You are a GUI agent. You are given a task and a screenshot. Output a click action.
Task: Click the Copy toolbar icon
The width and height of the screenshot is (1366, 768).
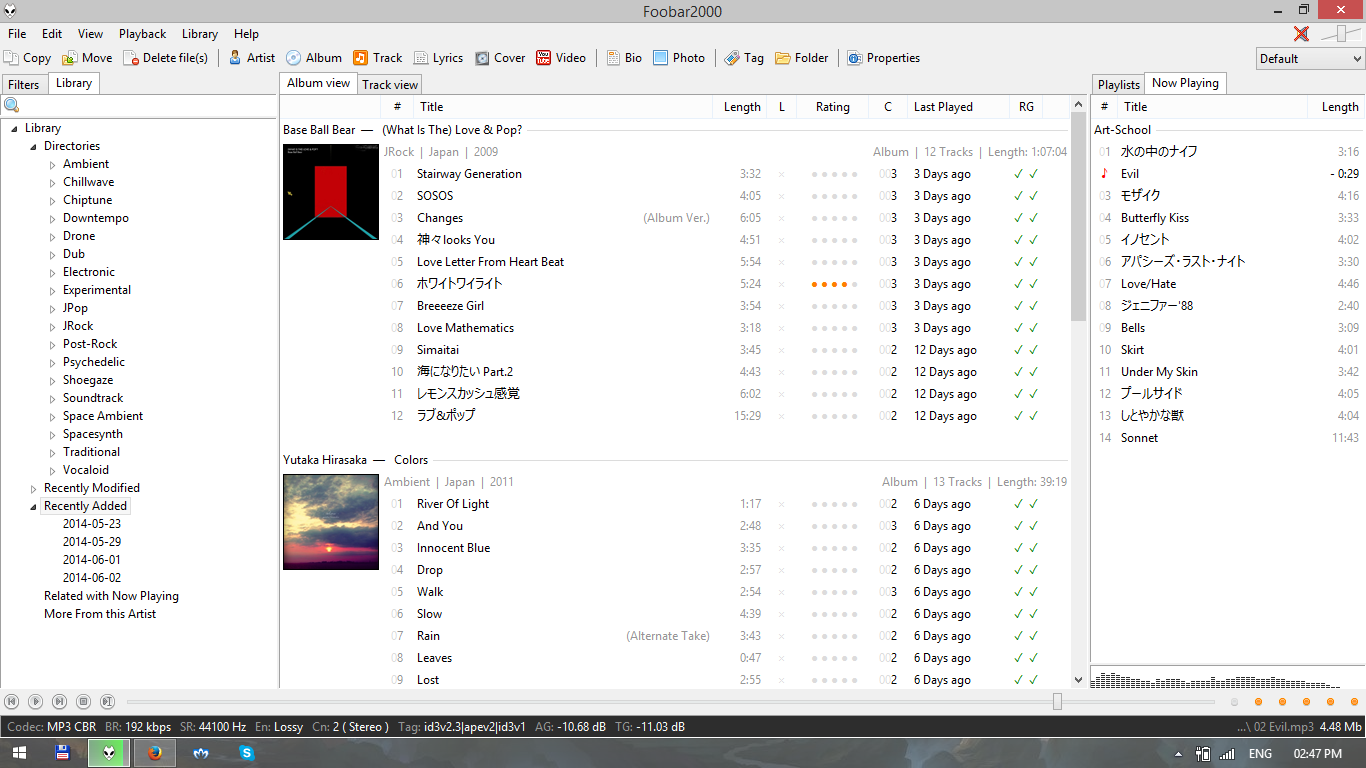coord(11,58)
